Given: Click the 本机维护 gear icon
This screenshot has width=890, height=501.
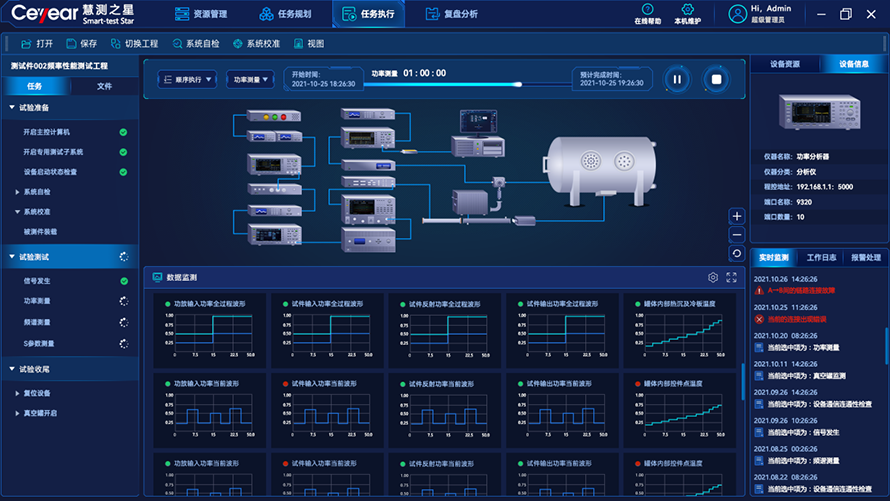Looking at the screenshot, I should pos(687,9).
